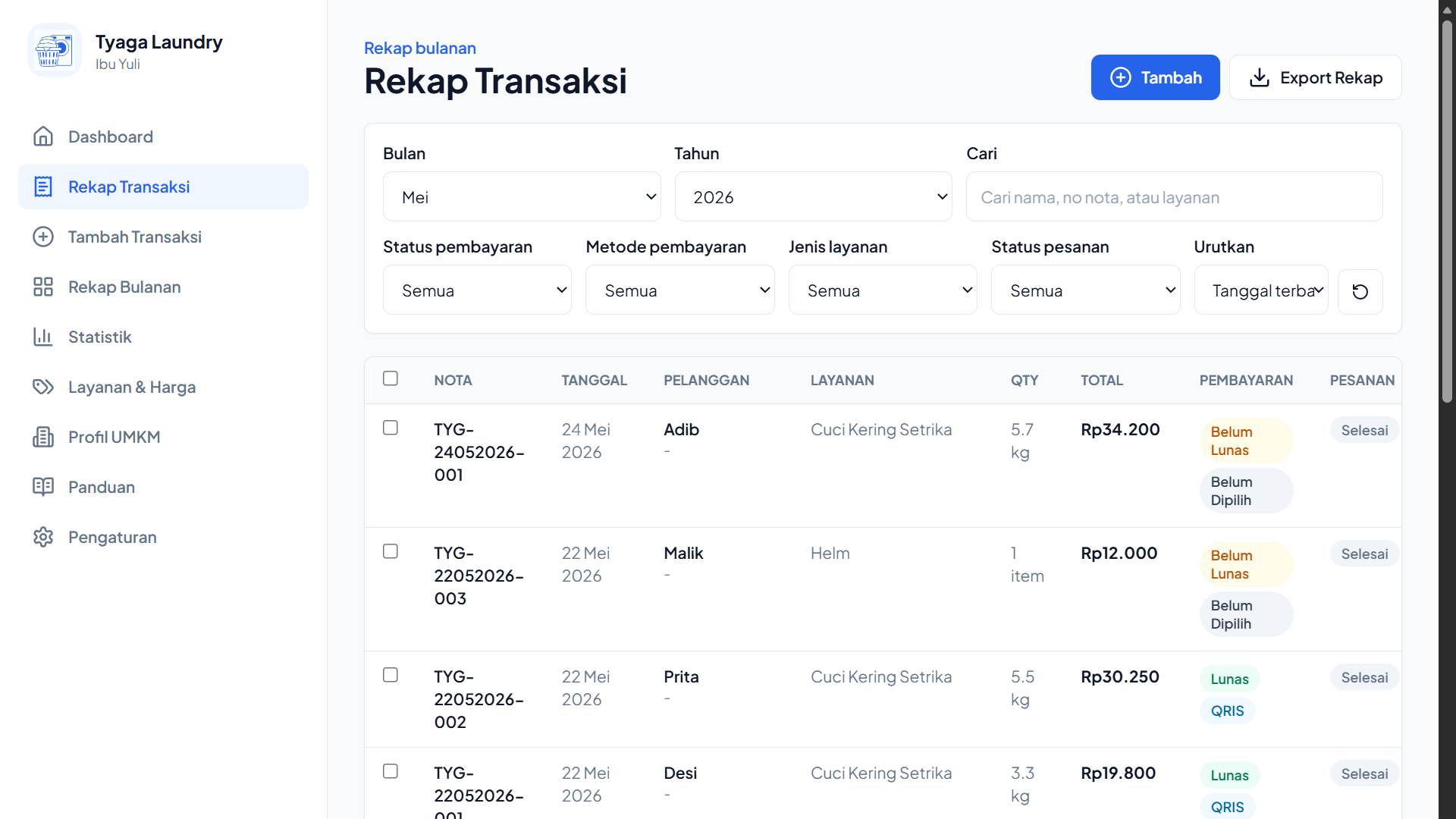
Task: Click the Panduan open-book icon
Action: pyautogui.click(x=43, y=487)
